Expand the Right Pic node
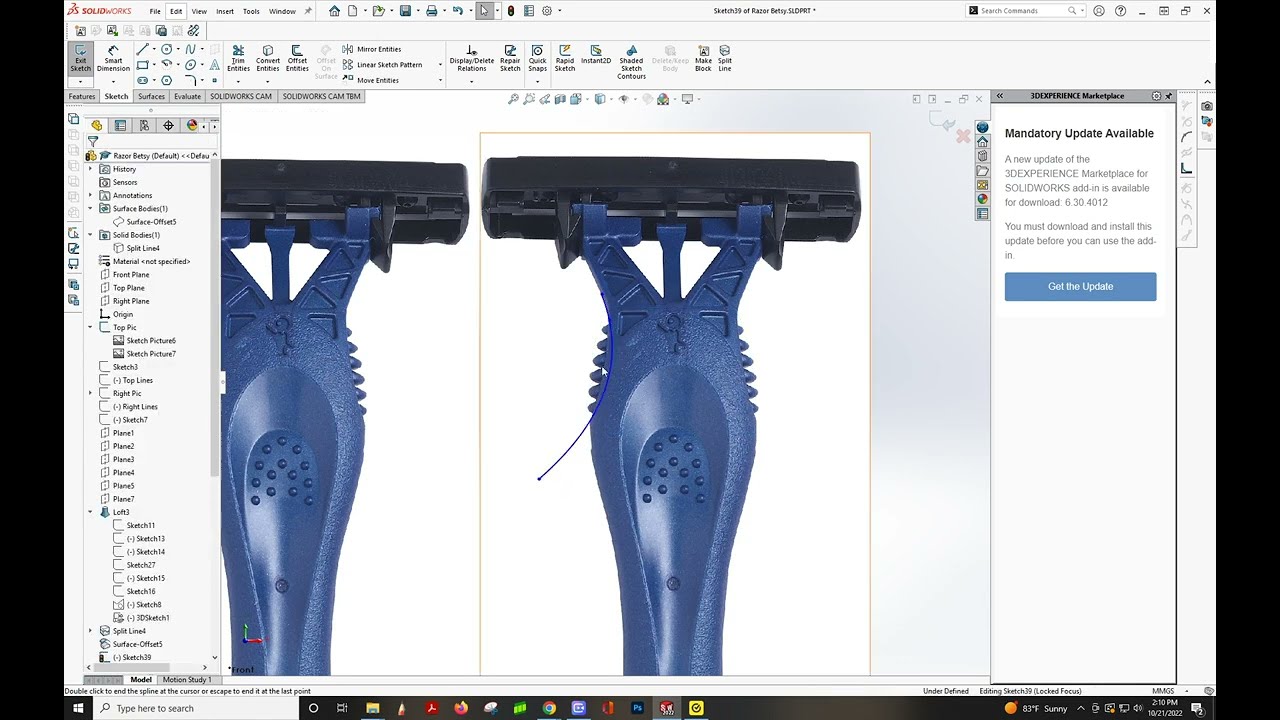Image resolution: width=1280 pixels, height=720 pixels. coord(91,393)
